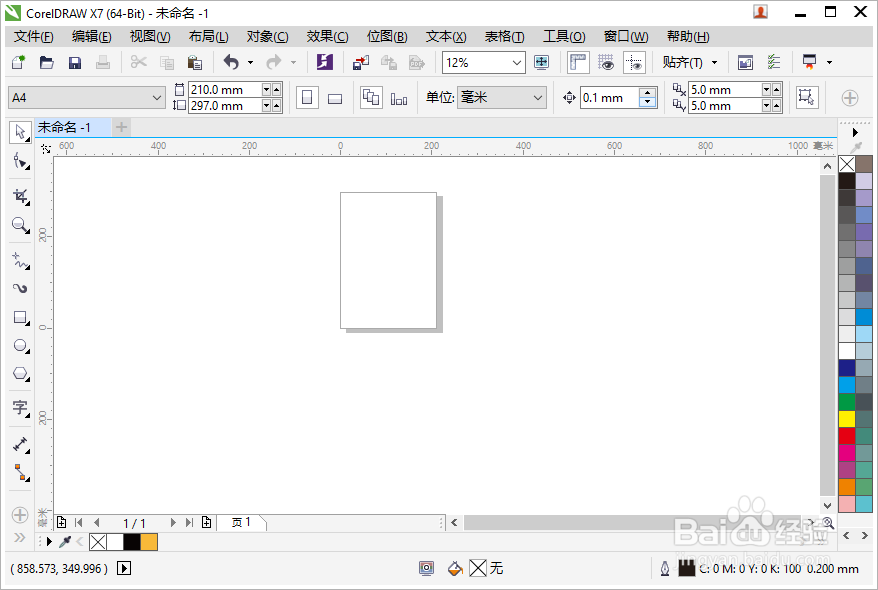
Task: Select the Crop tool
Action: coord(21,196)
